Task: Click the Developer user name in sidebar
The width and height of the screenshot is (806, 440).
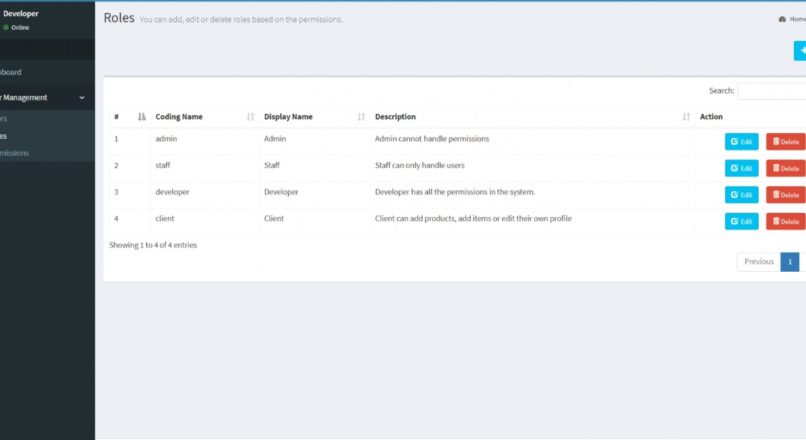Action: [21, 13]
